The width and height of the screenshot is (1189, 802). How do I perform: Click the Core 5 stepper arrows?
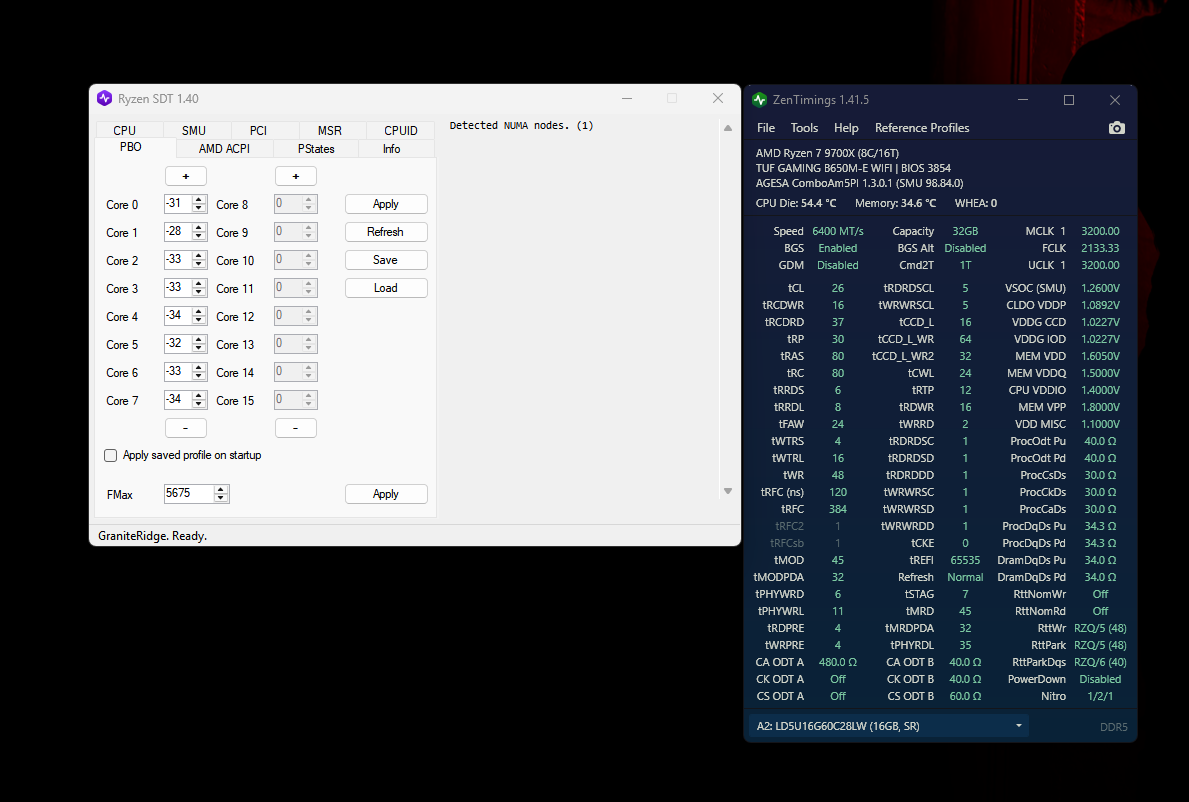[x=199, y=344]
